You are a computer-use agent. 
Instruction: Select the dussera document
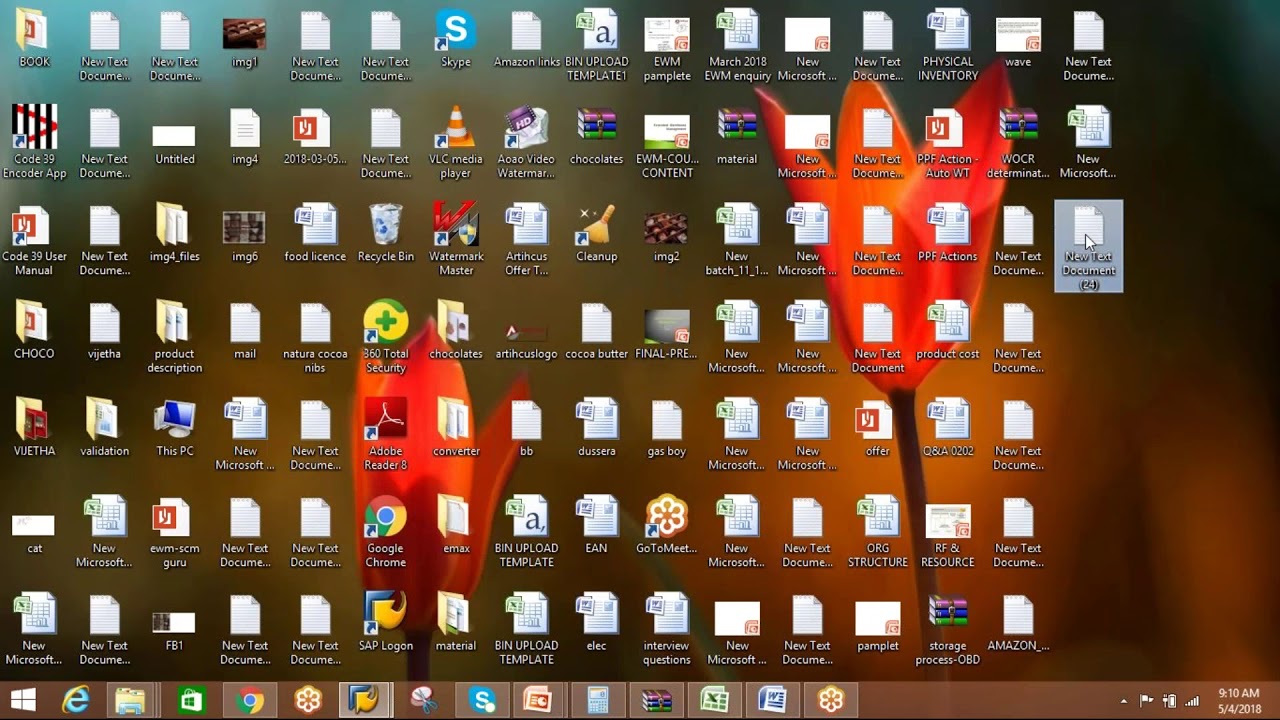point(596,427)
